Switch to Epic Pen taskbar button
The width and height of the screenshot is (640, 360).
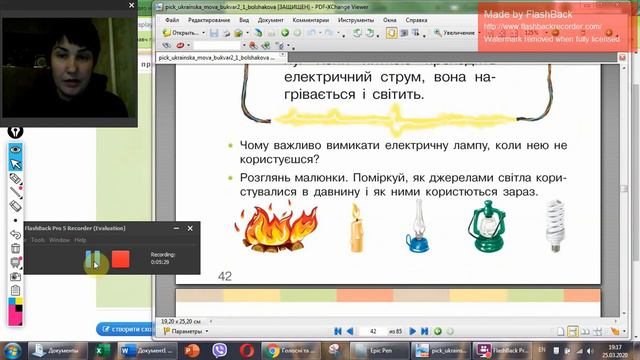pyautogui.click(x=379, y=351)
